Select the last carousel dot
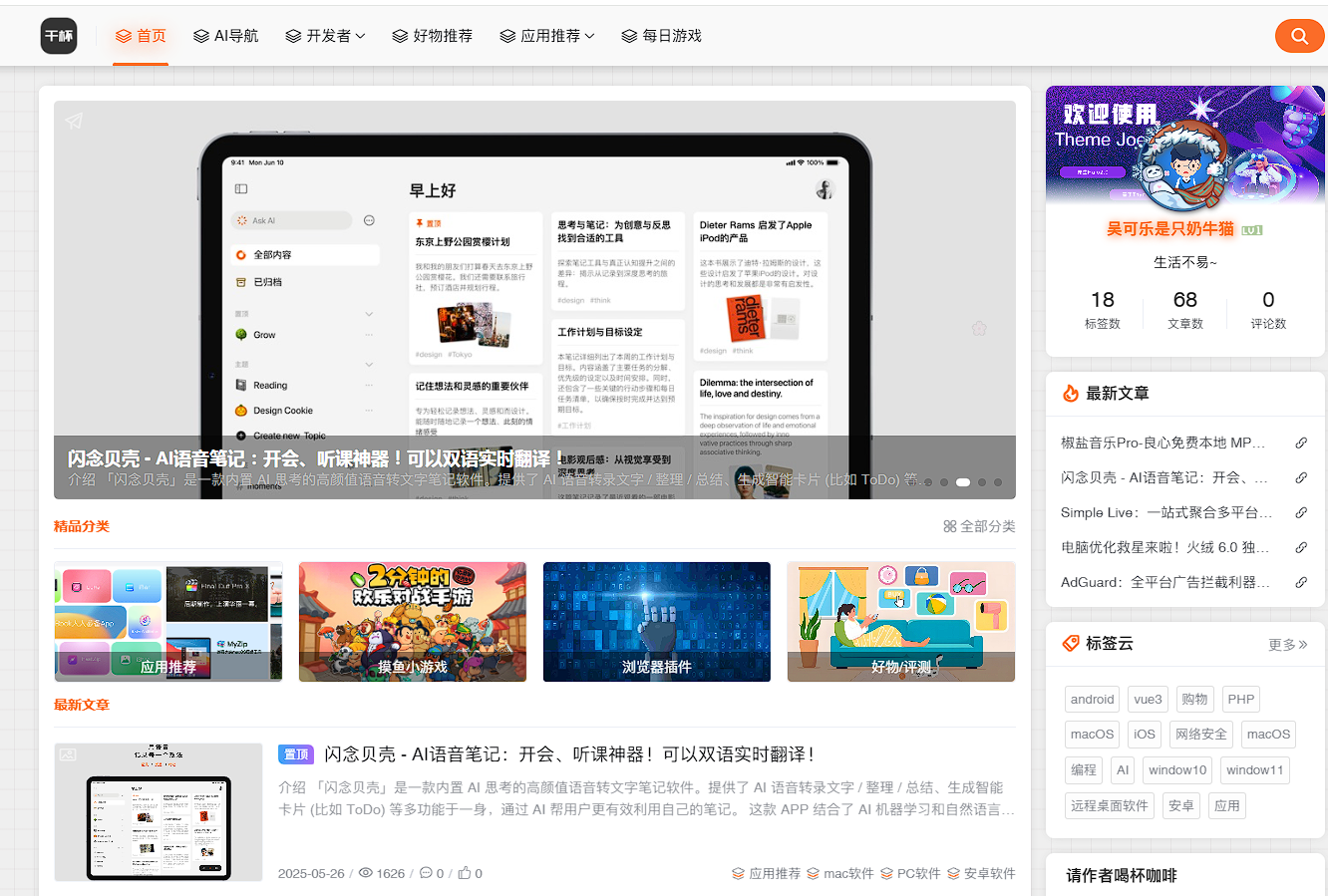This screenshot has width=1328, height=896. pyautogui.click(x=998, y=482)
